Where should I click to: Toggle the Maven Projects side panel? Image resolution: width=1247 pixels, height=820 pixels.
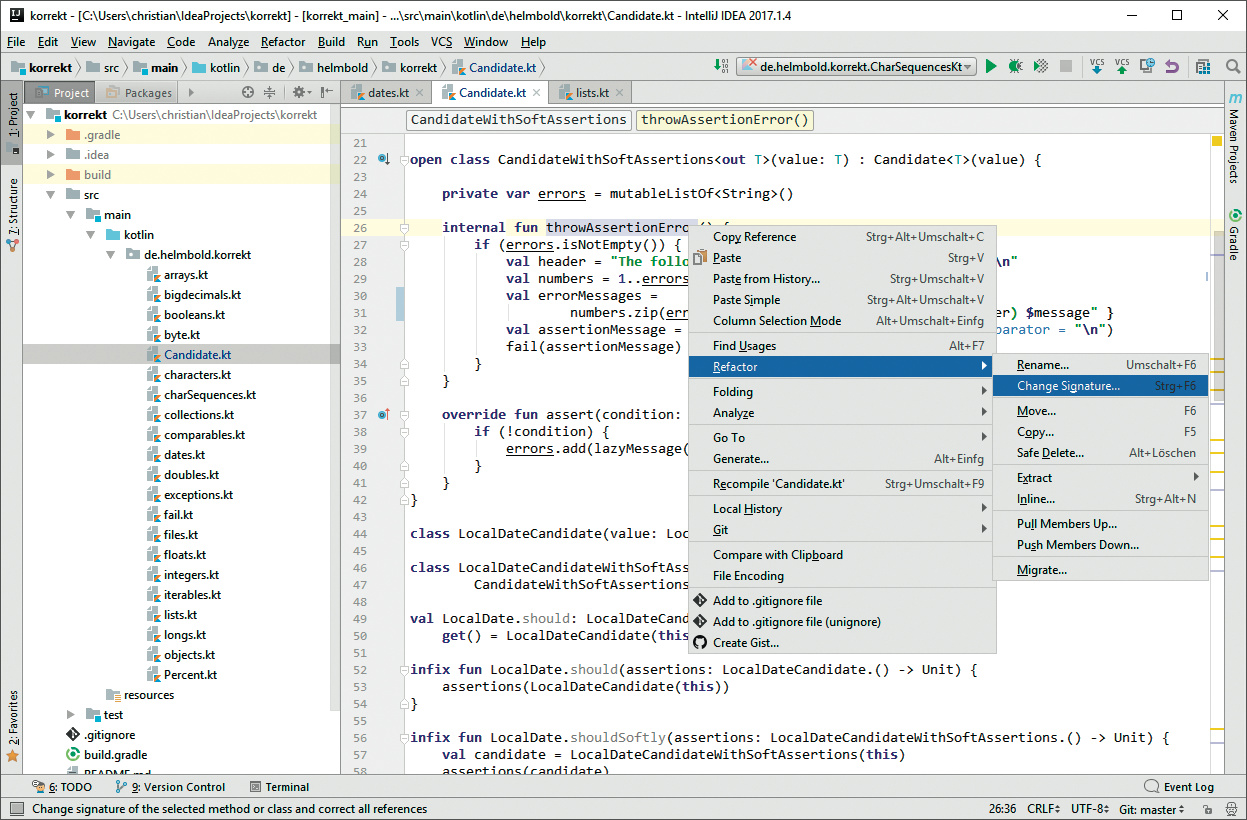coord(1234,138)
